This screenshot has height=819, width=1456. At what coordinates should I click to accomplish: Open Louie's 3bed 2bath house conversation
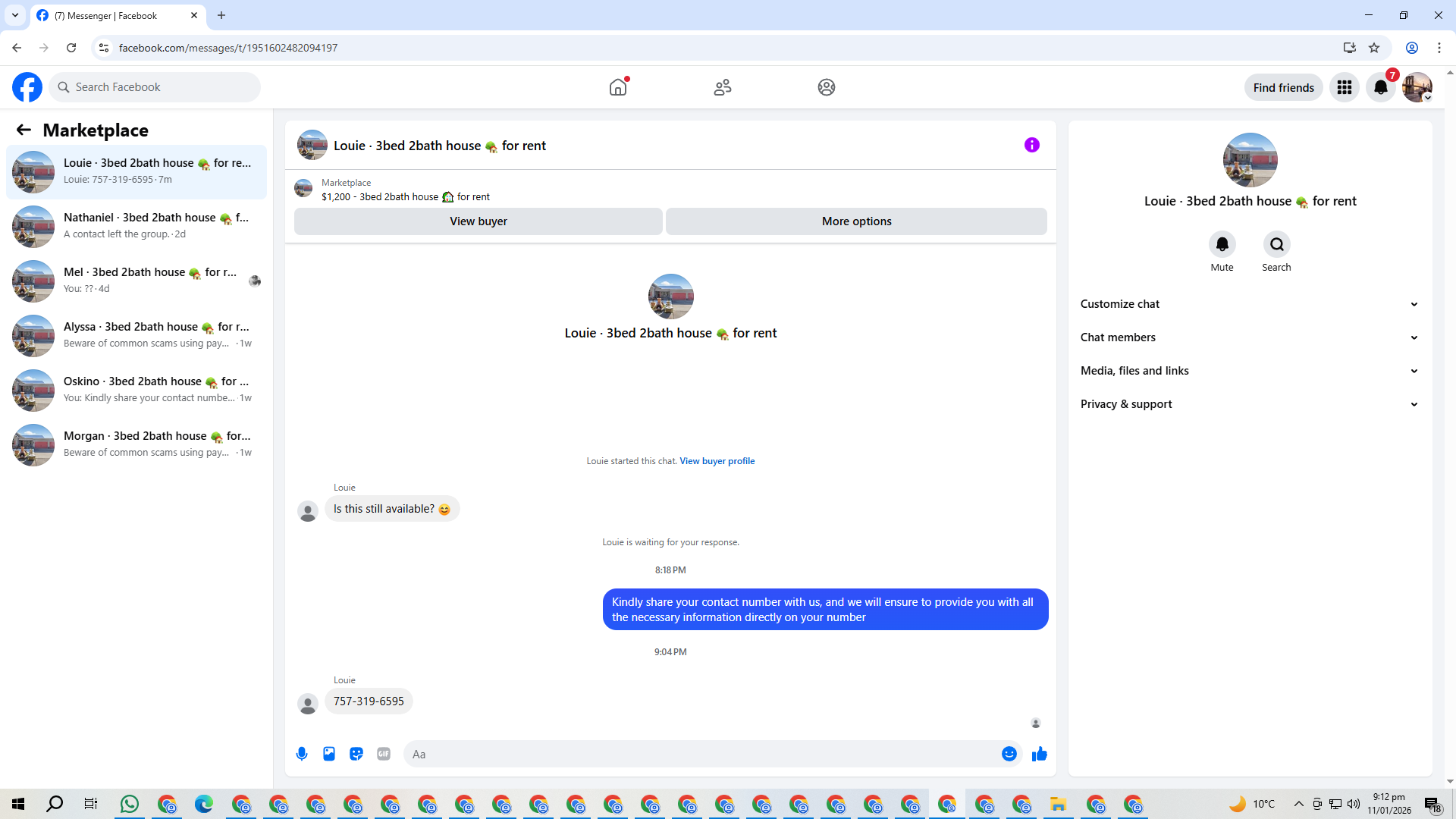(x=136, y=172)
